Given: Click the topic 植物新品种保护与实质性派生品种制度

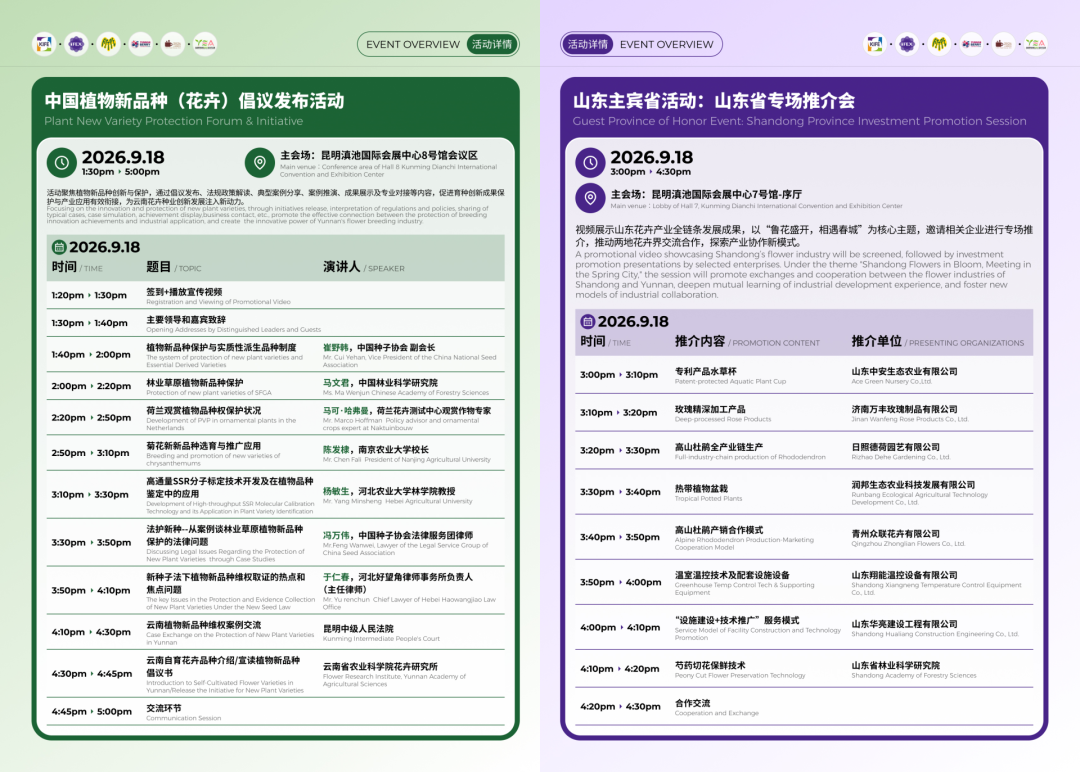Looking at the screenshot, I should pos(221,348).
